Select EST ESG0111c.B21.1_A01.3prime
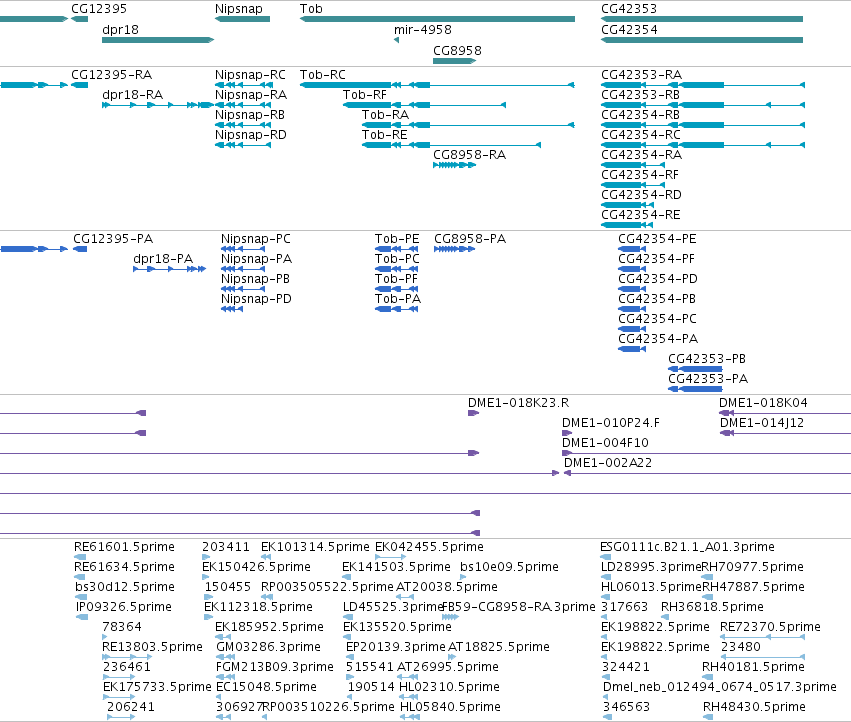The image size is (851, 722). pyautogui.click(x=687, y=547)
